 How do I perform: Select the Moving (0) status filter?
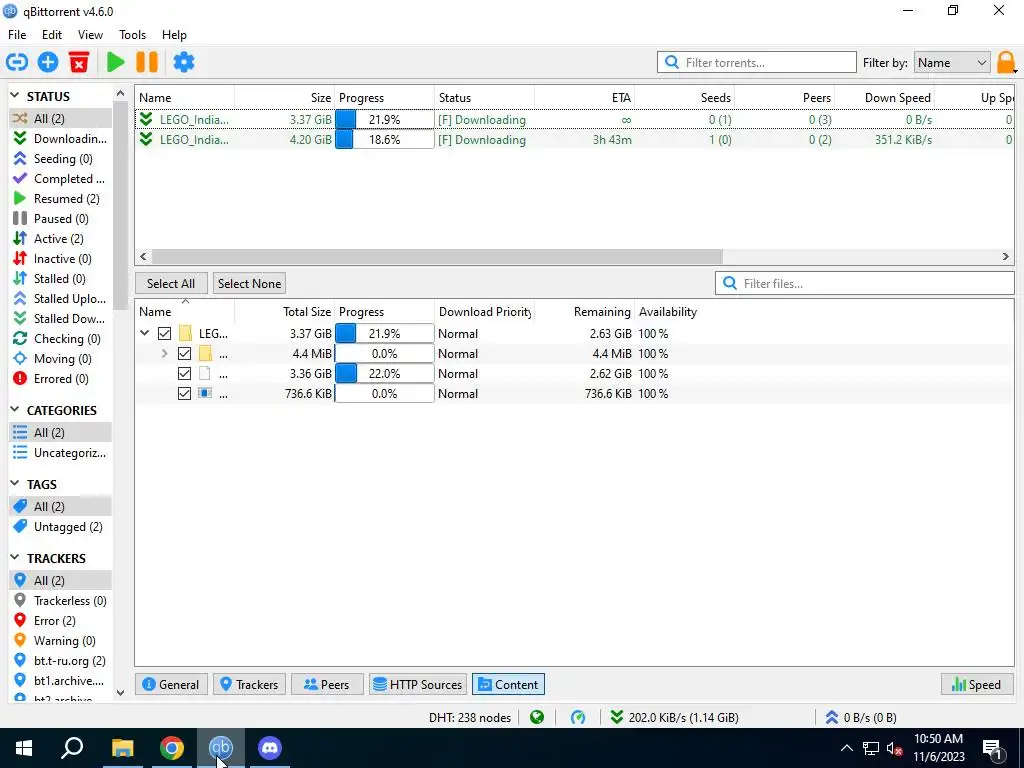coord(60,359)
